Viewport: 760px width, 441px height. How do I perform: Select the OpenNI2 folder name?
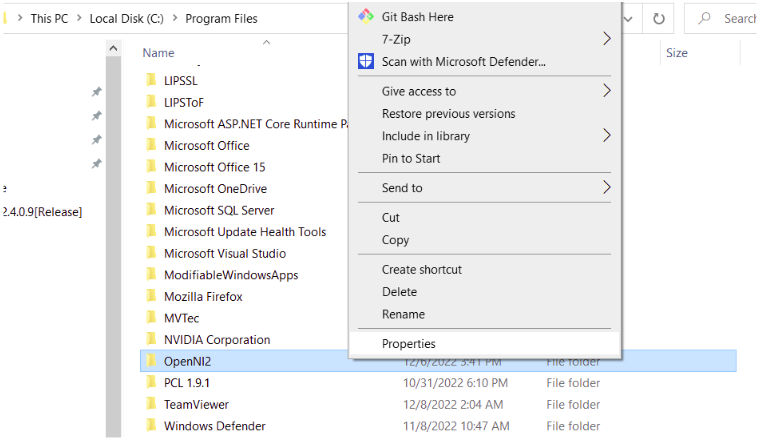pos(187,362)
